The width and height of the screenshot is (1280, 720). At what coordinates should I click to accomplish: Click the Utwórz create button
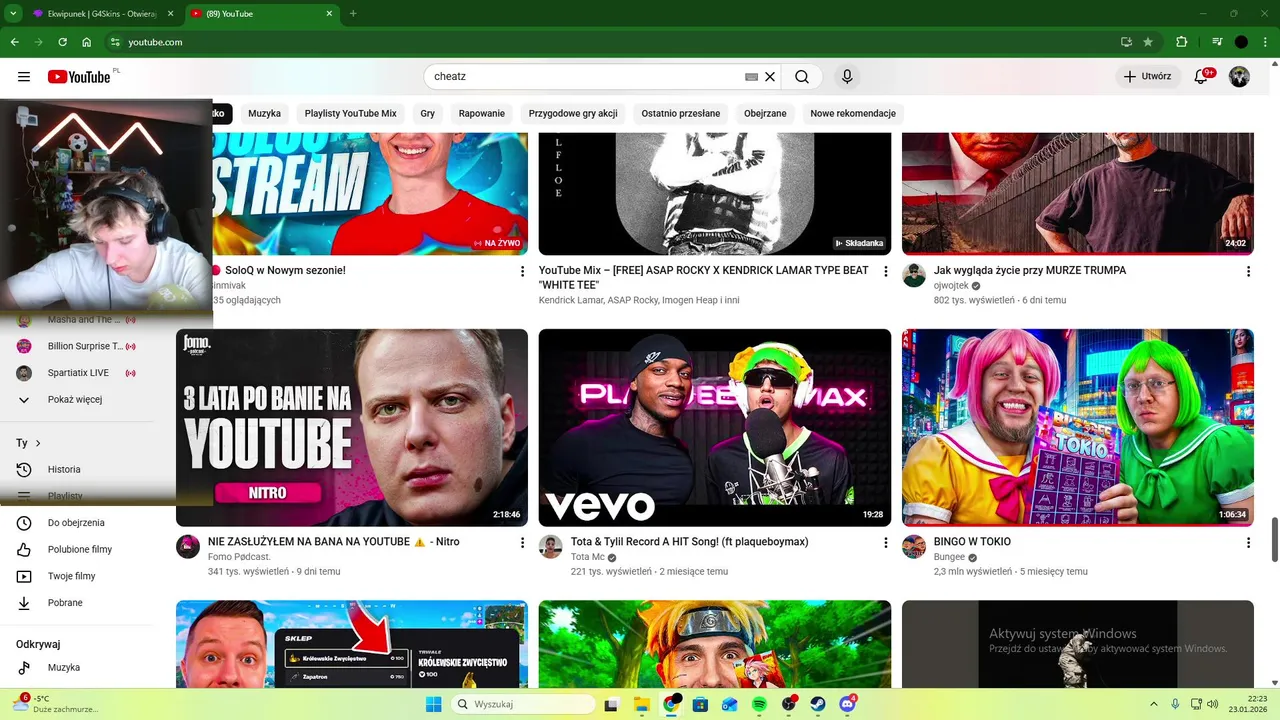[1148, 77]
